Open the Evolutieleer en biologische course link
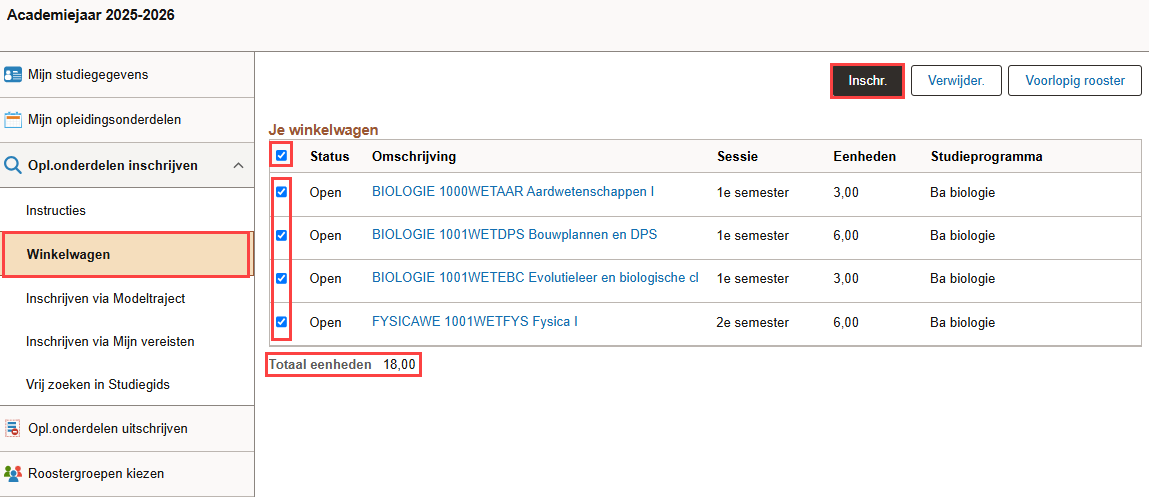The image size is (1149, 497). click(x=535, y=278)
